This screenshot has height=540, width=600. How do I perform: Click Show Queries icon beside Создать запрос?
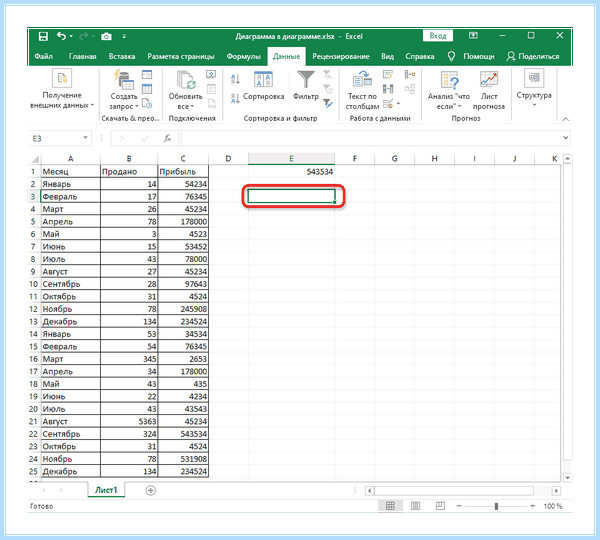[147, 74]
